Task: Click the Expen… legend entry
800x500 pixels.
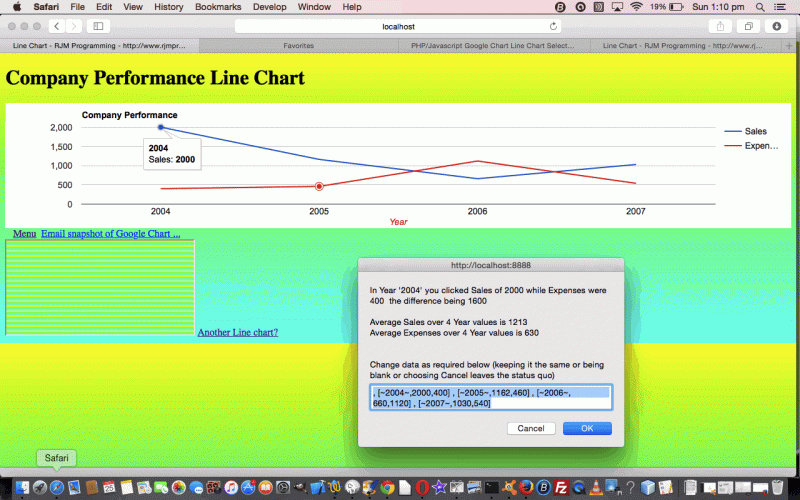Action: coord(751,146)
